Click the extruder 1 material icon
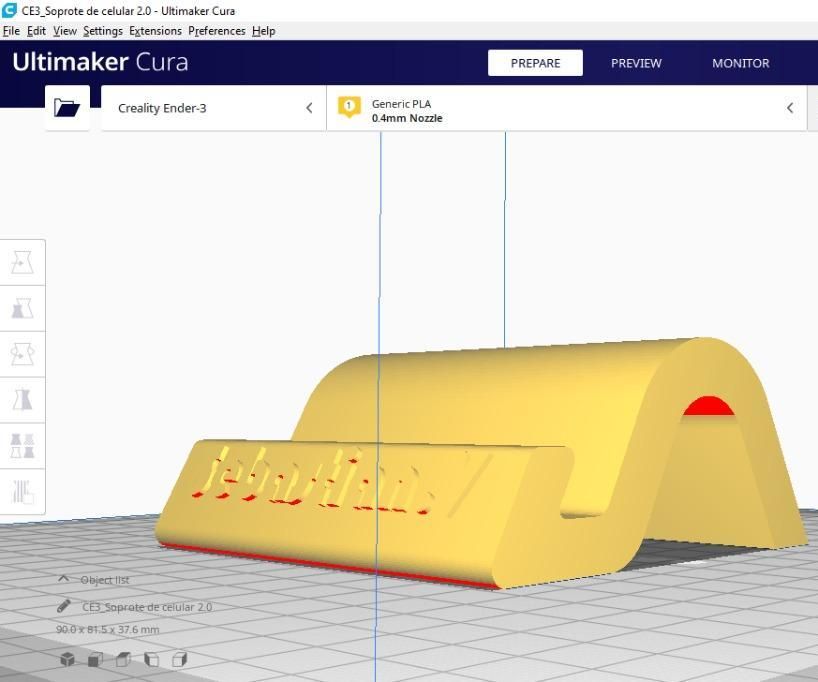This screenshot has height=682, width=818. (349, 107)
